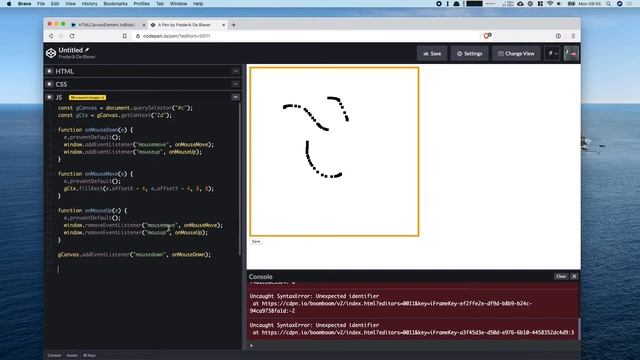Expand the CSS editor dropdown
This screenshot has height=360, width=640.
click(236, 84)
